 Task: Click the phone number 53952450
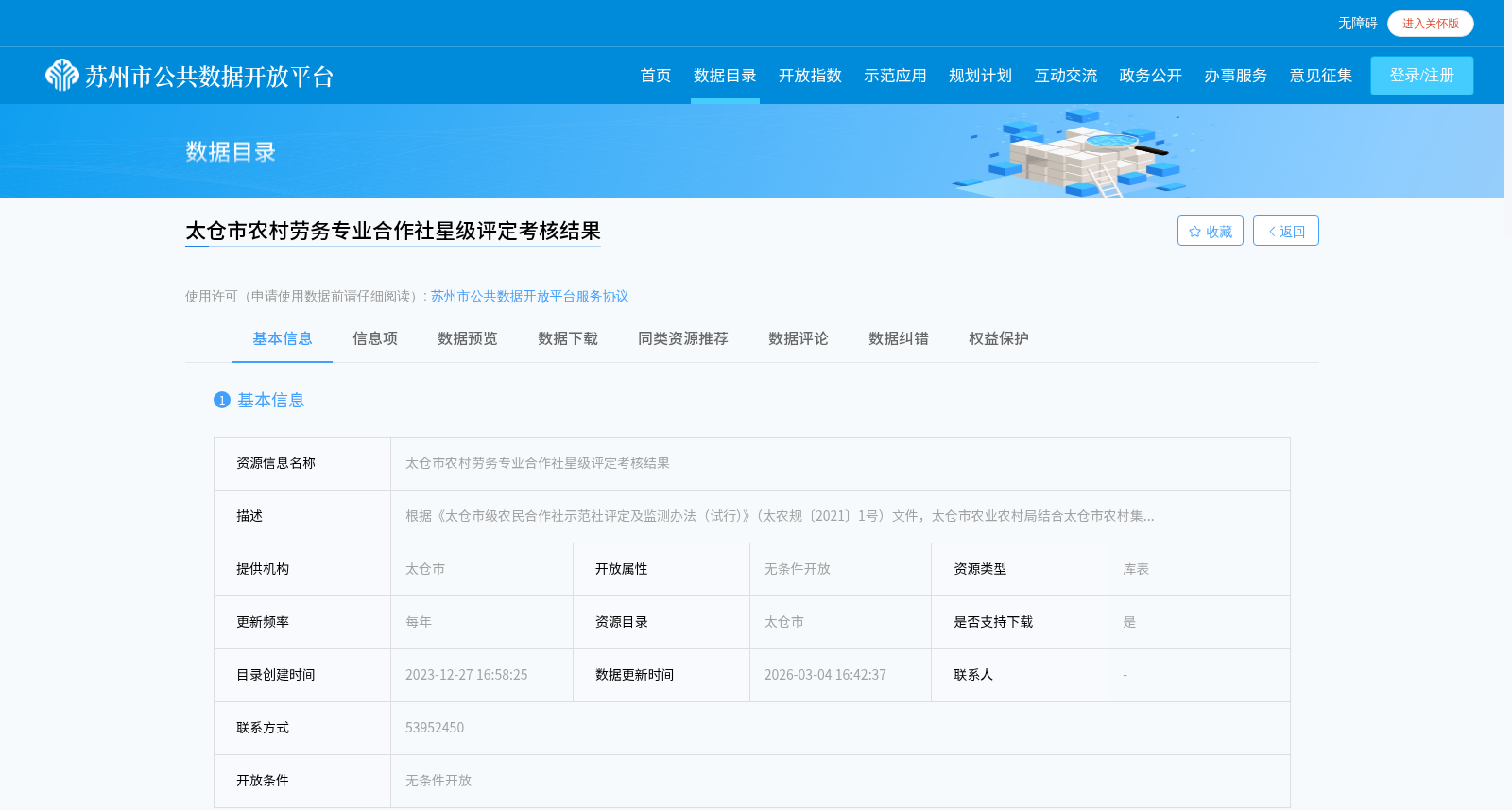(435, 728)
